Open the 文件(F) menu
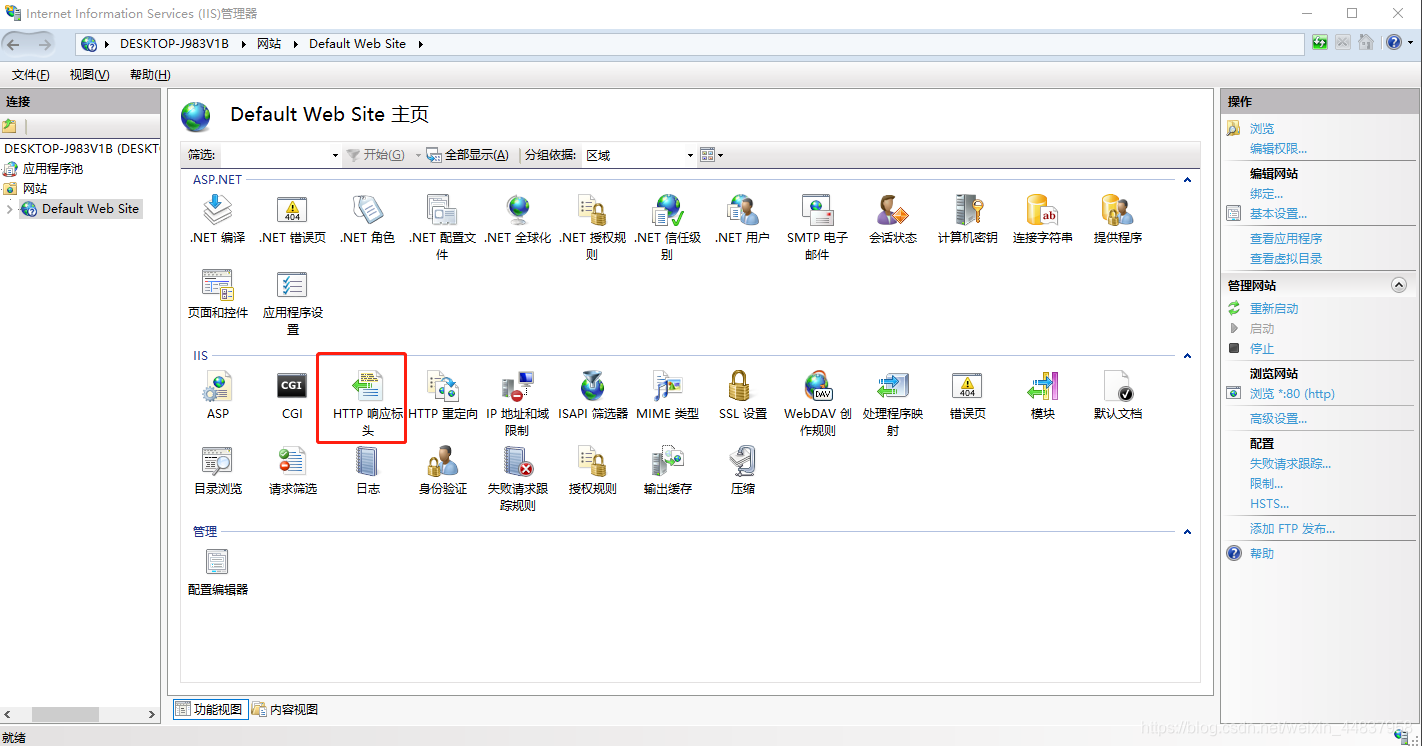Image resolution: width=1422 pixels, height=746 pixels. tap(31, 75)
